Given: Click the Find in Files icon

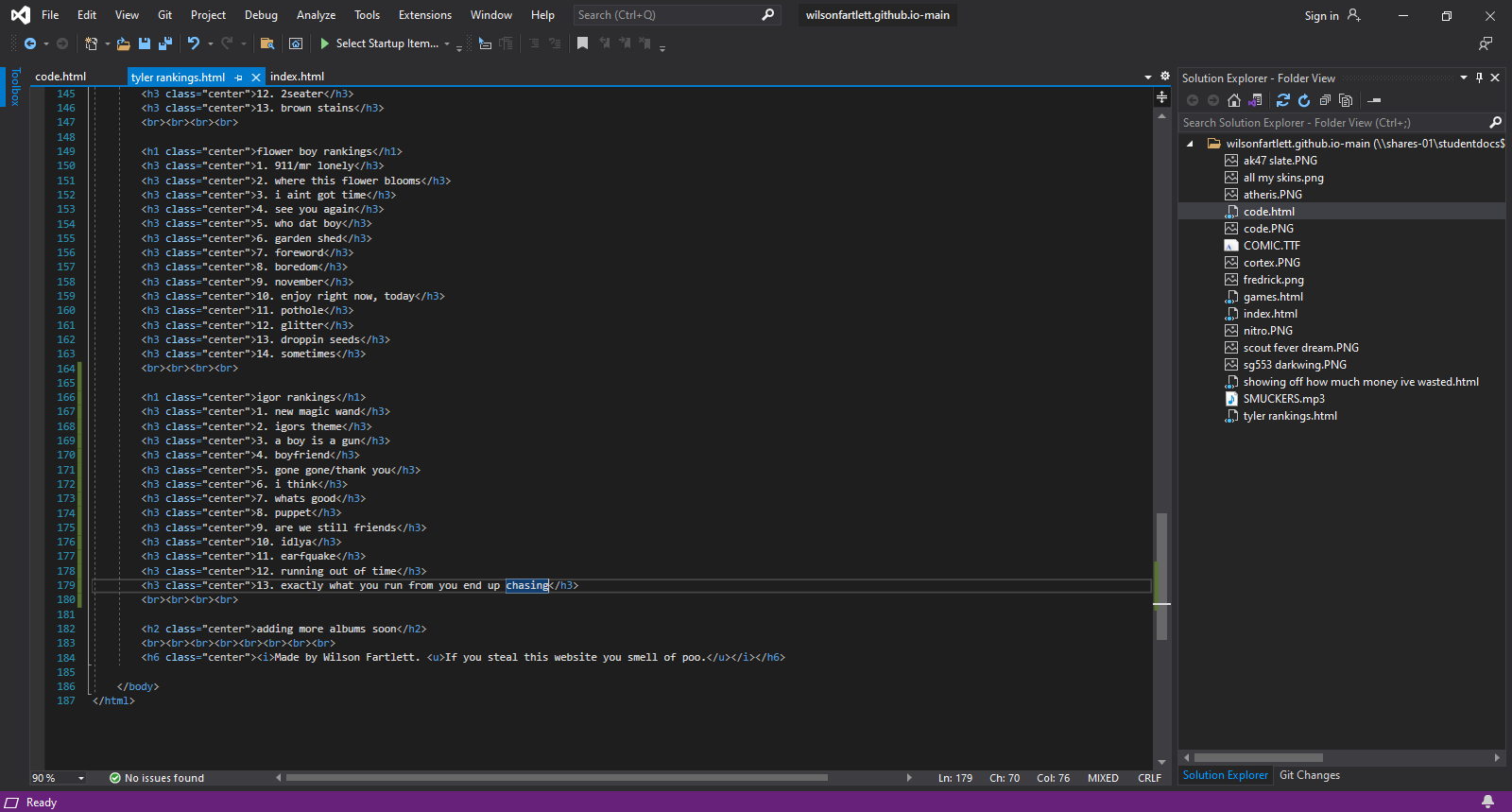Looking at the screenshot, I should [x=267, y=43].
